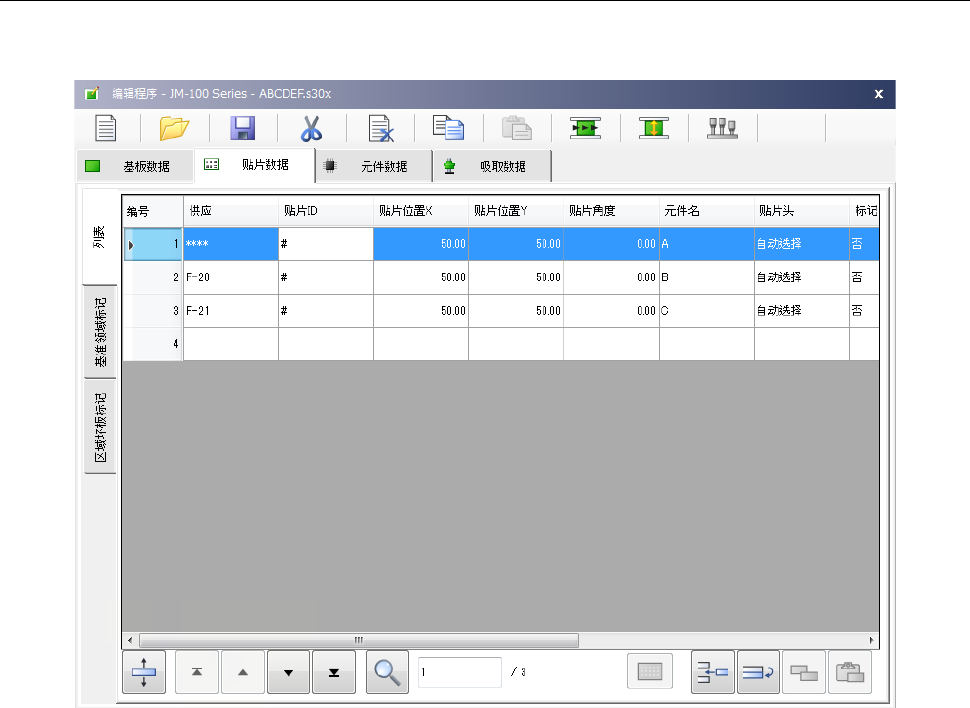Click the 编号 column header
The height and width of the screenshot is (708, 970).
pyautogui.click(x=153, y=212)
